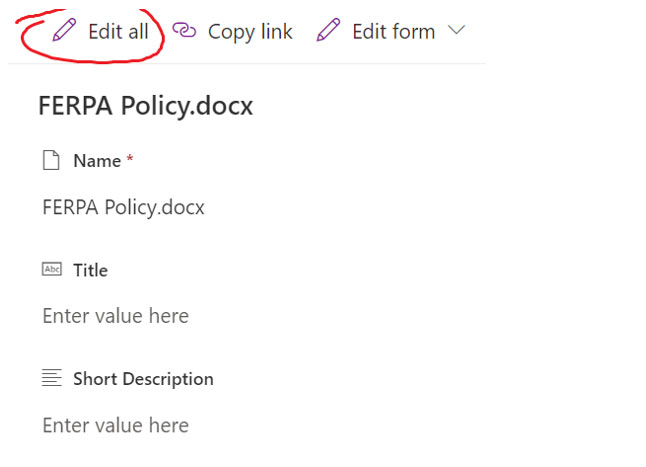Viewport: 646px width, 467px height.
Task: Click the Title field placeholder text
Action: click(x=116, y=316)
